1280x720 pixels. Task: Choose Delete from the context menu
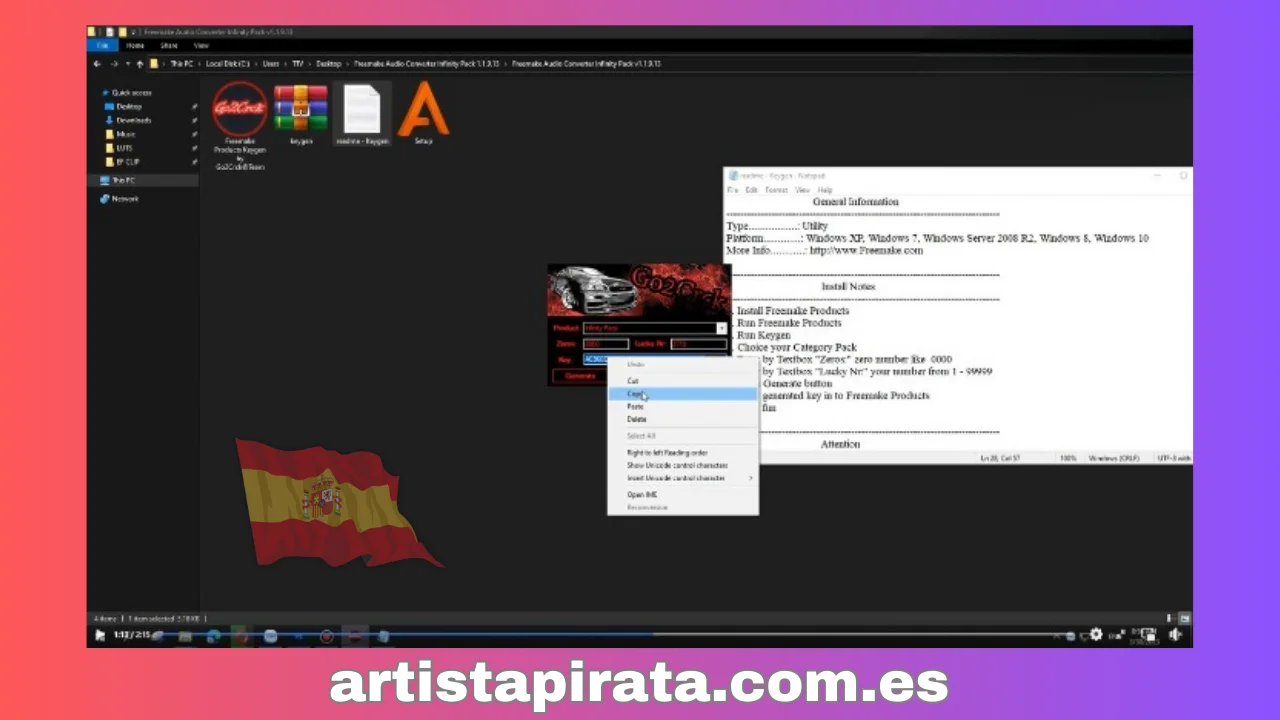click(x=636, y=419)
